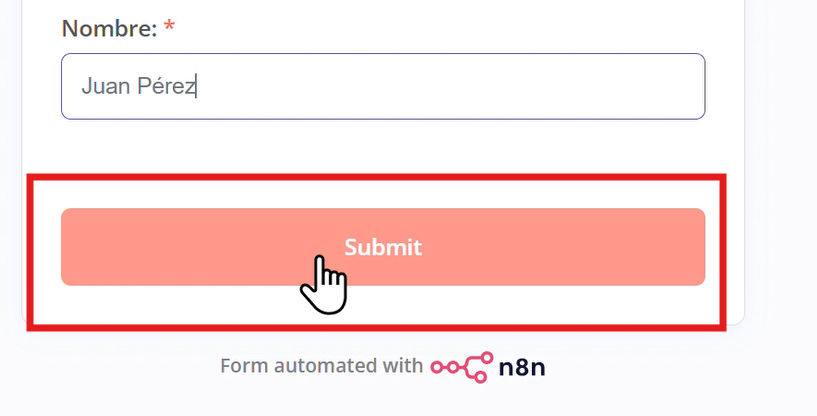The width and height of the screenshot is (817, 416).
Task: Click the asterisk beside Nombre
Action: click(169, 27)
